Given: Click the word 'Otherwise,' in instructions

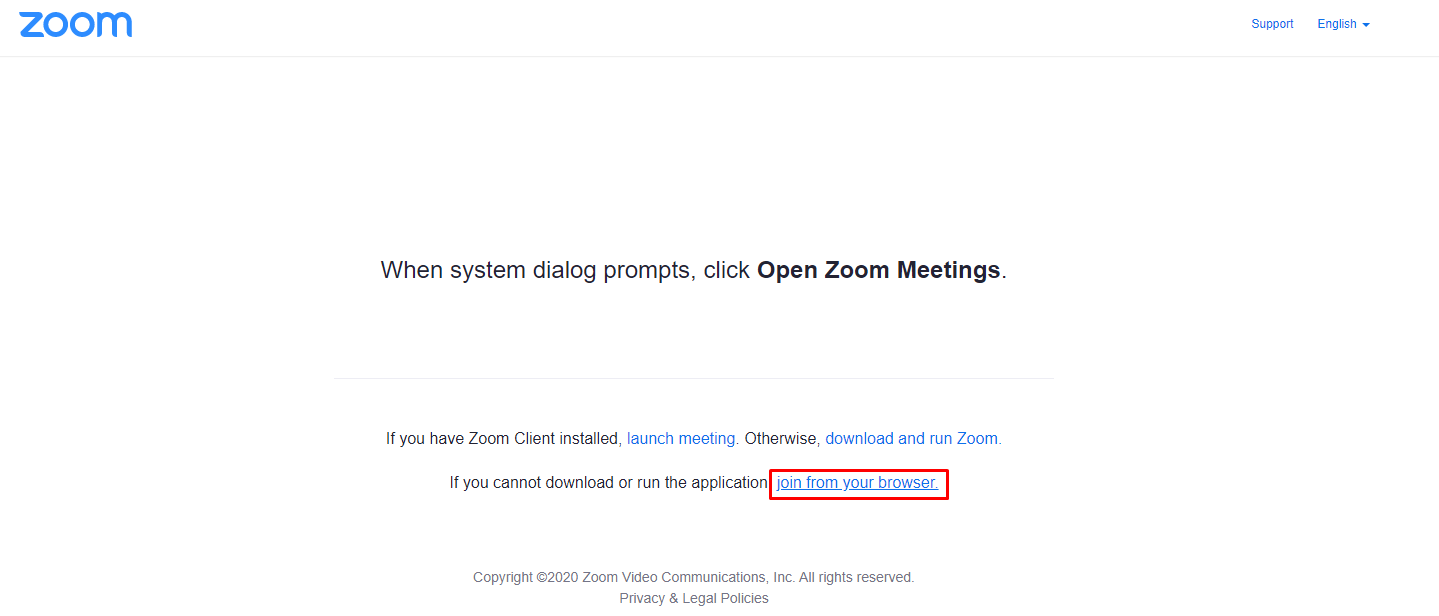Looking at the screenshot, I should 783,438.
